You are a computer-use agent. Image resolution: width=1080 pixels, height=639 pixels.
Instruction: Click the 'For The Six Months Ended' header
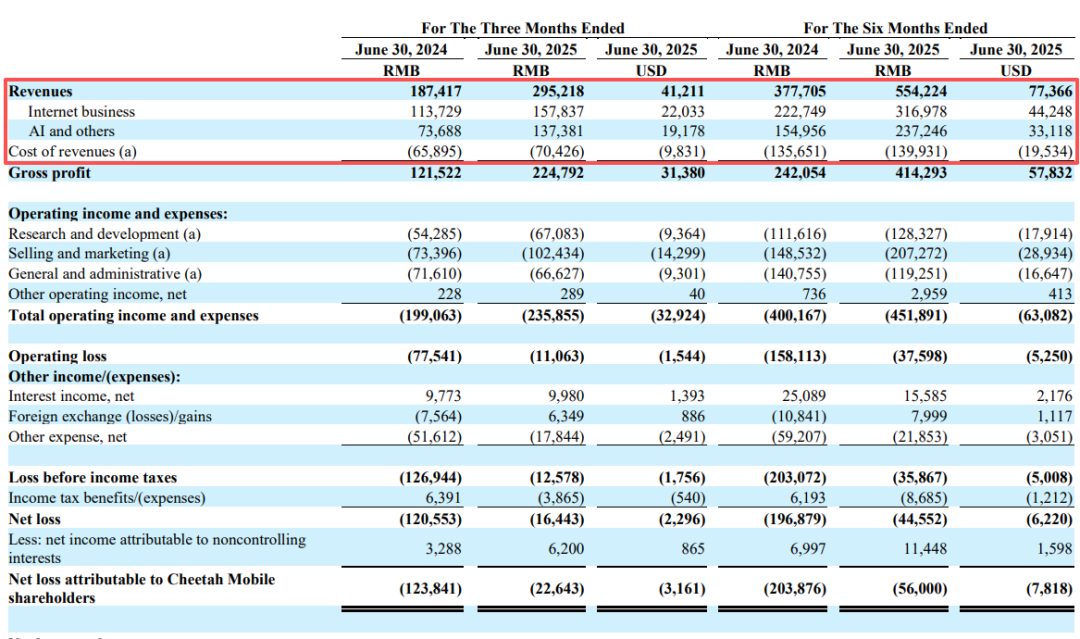895,28
